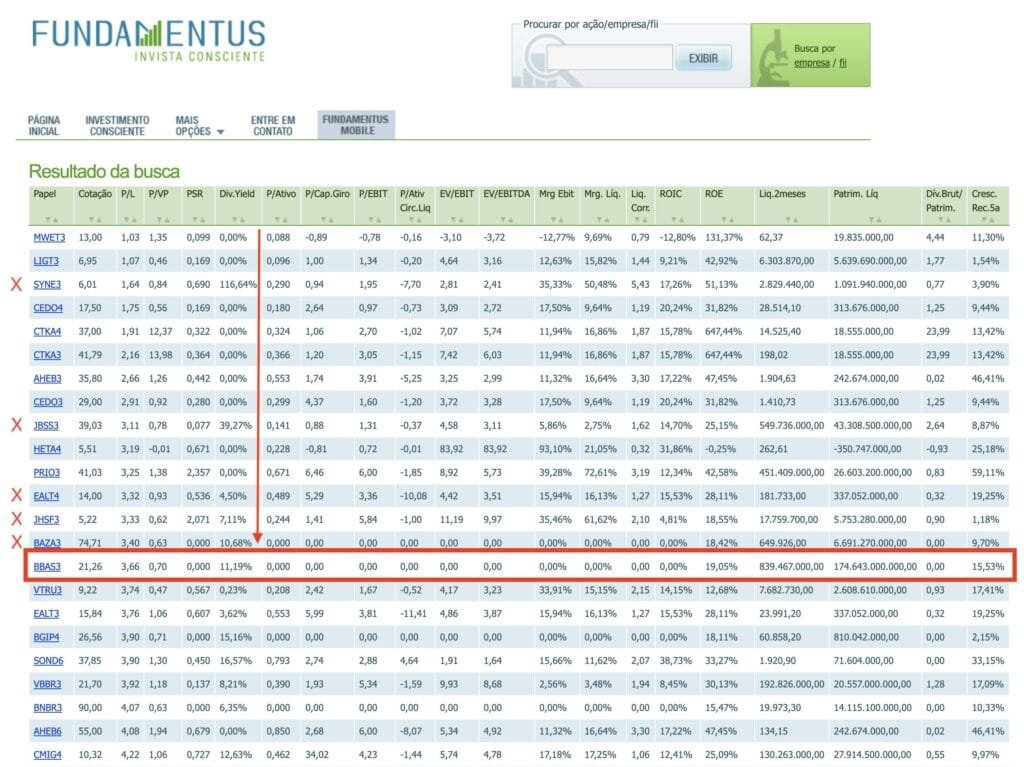Viewport: 1024px width, 767px height.
Task: Open the CMIG4 ticker link
Action: [48, 755]
